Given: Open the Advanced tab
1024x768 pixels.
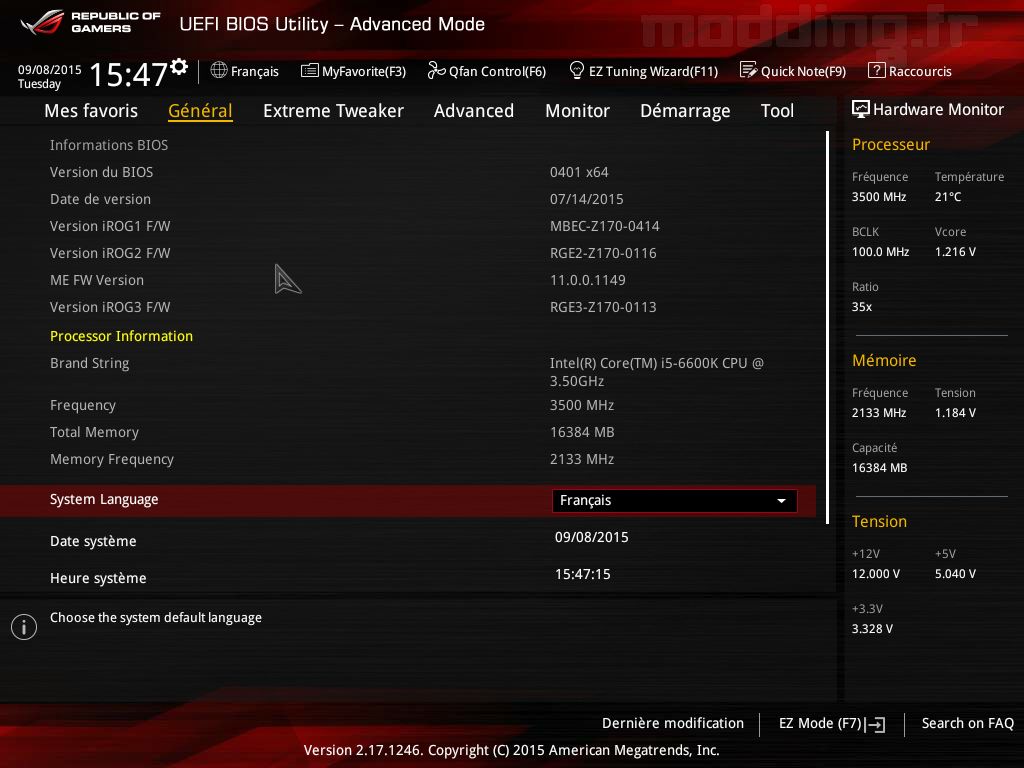Looking at the screenshot, I should click(473, 111).
